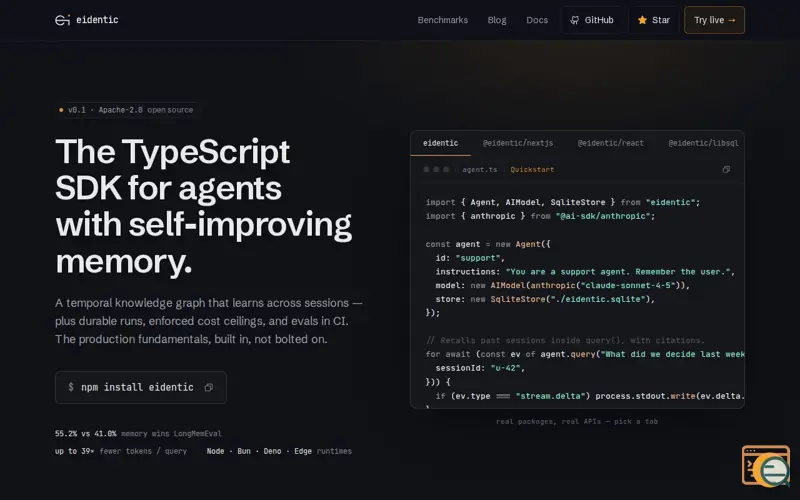The width and height of the screenshot is (800, 500).
Task: Select the eidentic code tab
Action: coord(440,143)
